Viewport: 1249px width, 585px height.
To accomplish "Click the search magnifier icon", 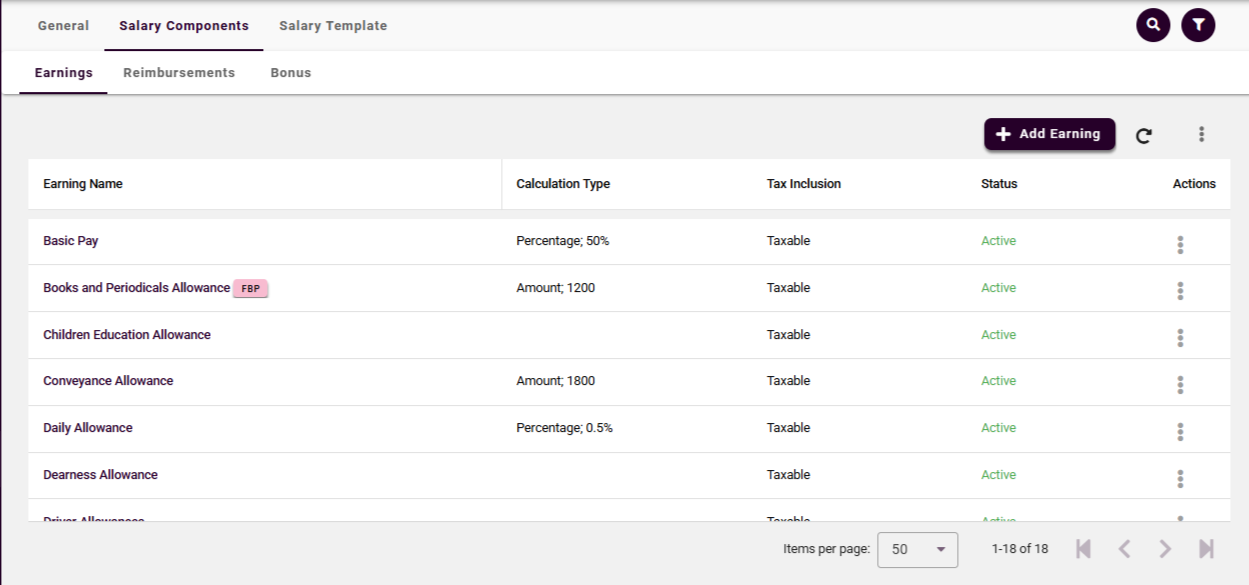I will click(1153, 25).
